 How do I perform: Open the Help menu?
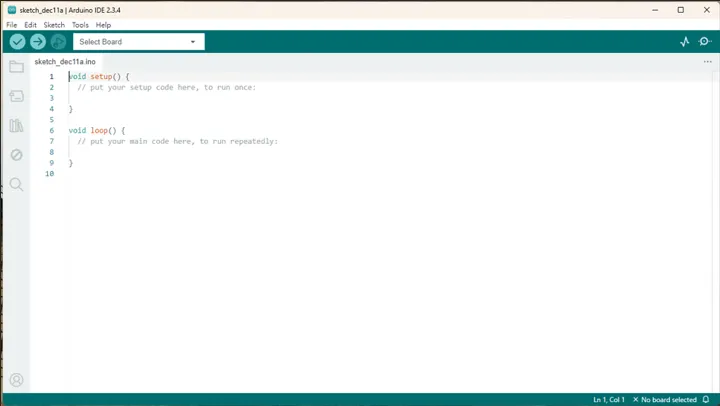pyautogui.click(x=103, y=25)
